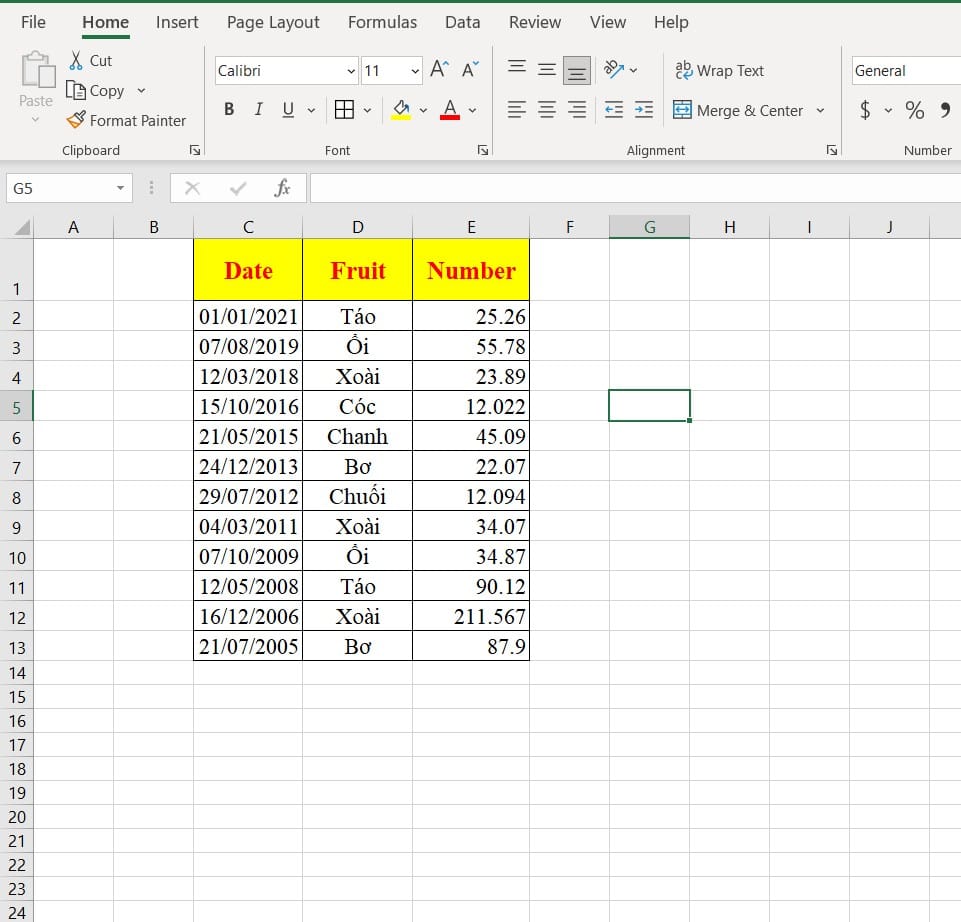Open the Data ribbon tab
Screen dimensions: 961x922
pos(463,22)
